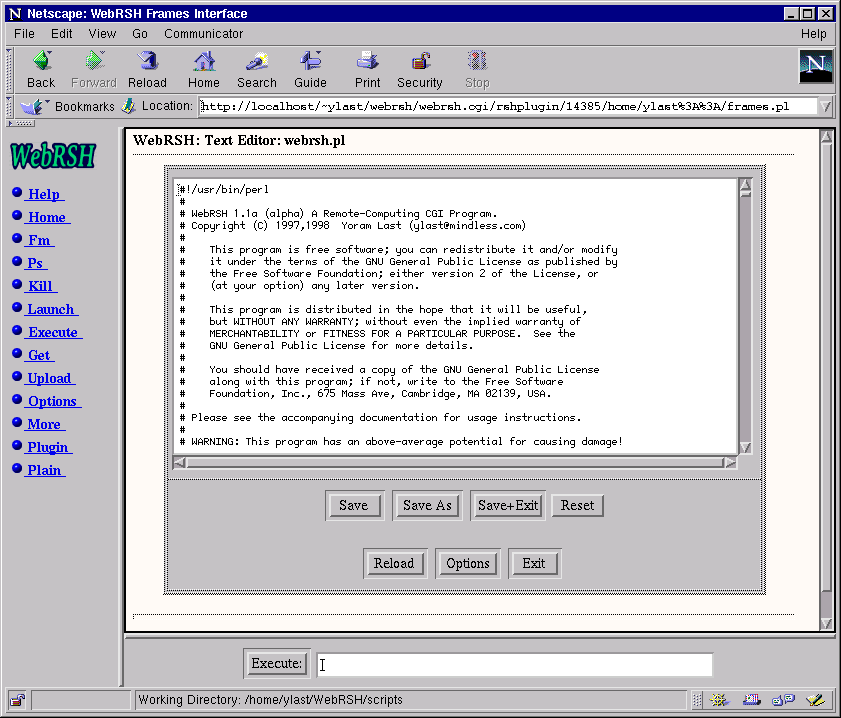The image size is (841, 718).
Task: Follow the Get sidebar link
Action: 40,356
